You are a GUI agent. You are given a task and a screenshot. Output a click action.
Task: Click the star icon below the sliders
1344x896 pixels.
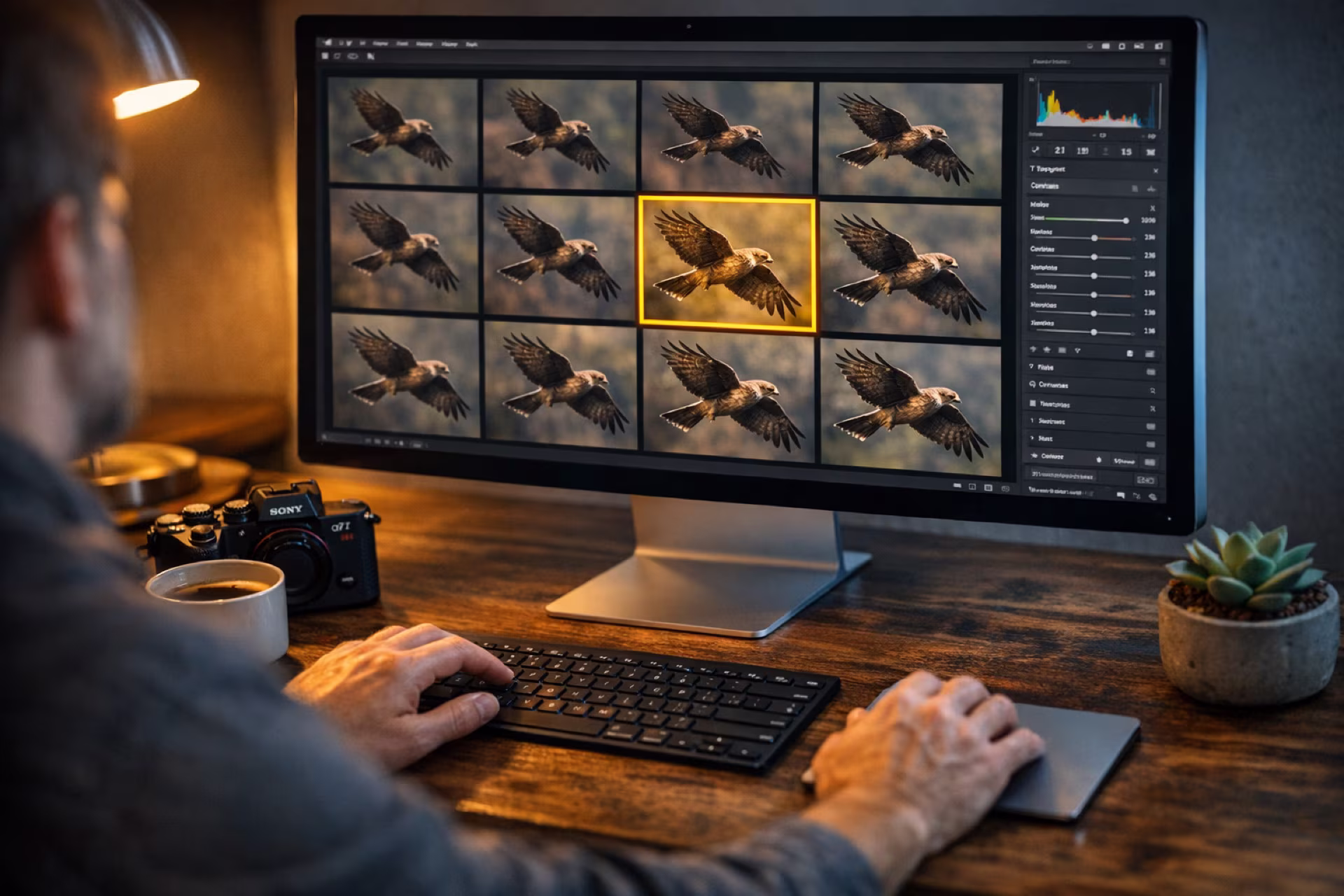[x=1047, y=349]
